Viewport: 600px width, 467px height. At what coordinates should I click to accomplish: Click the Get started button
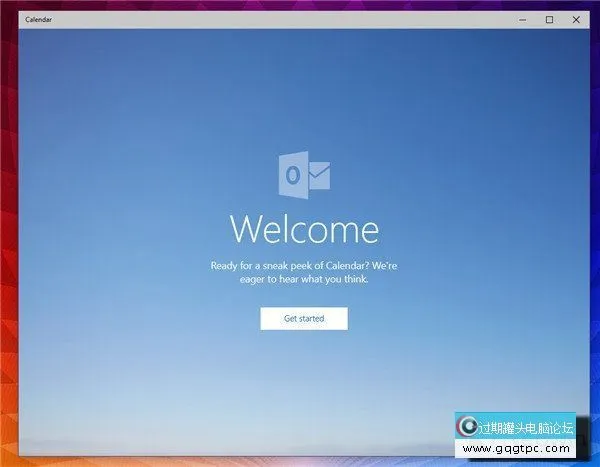pyautogui.click(x=304, y=318)
